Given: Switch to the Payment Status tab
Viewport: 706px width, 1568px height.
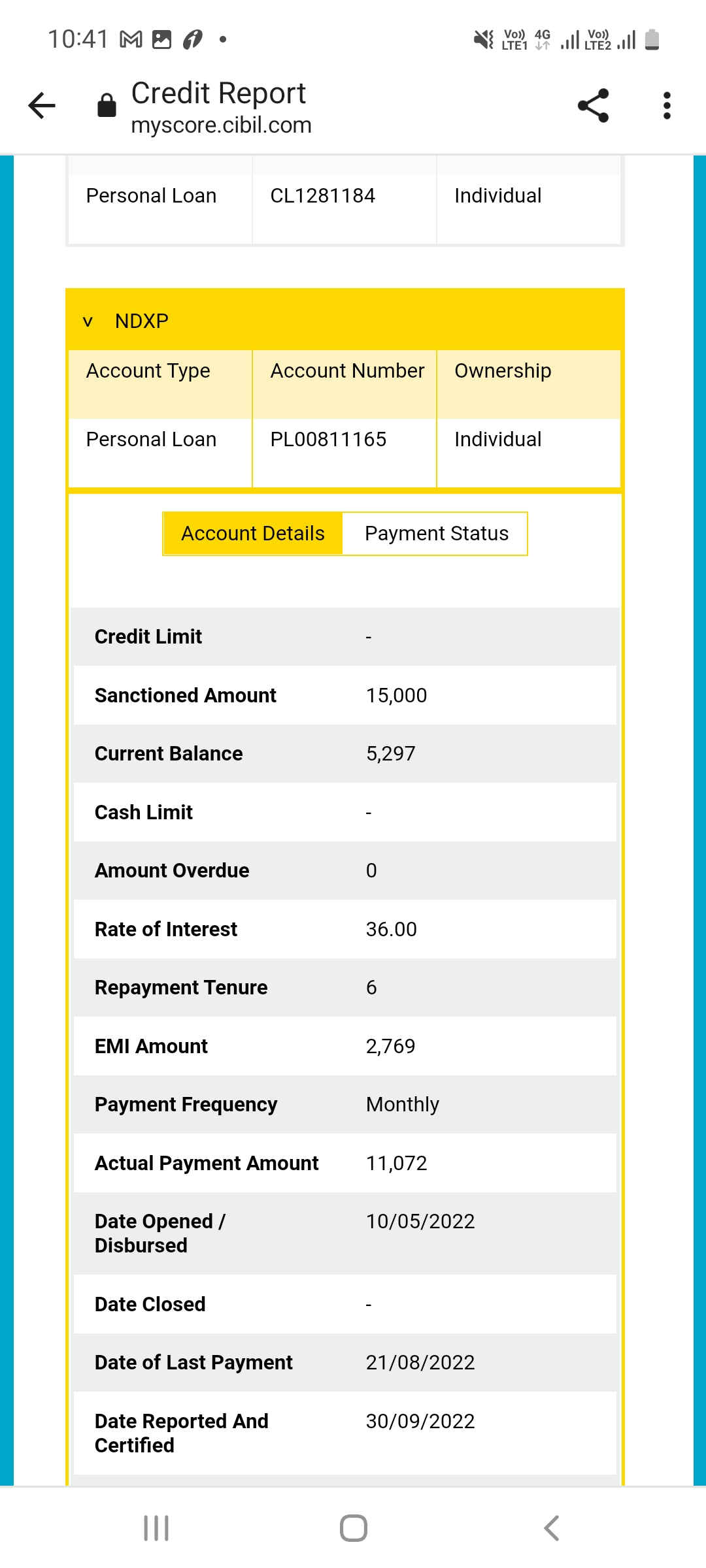Looking at the screenshot, I should [x=436, y=534].
